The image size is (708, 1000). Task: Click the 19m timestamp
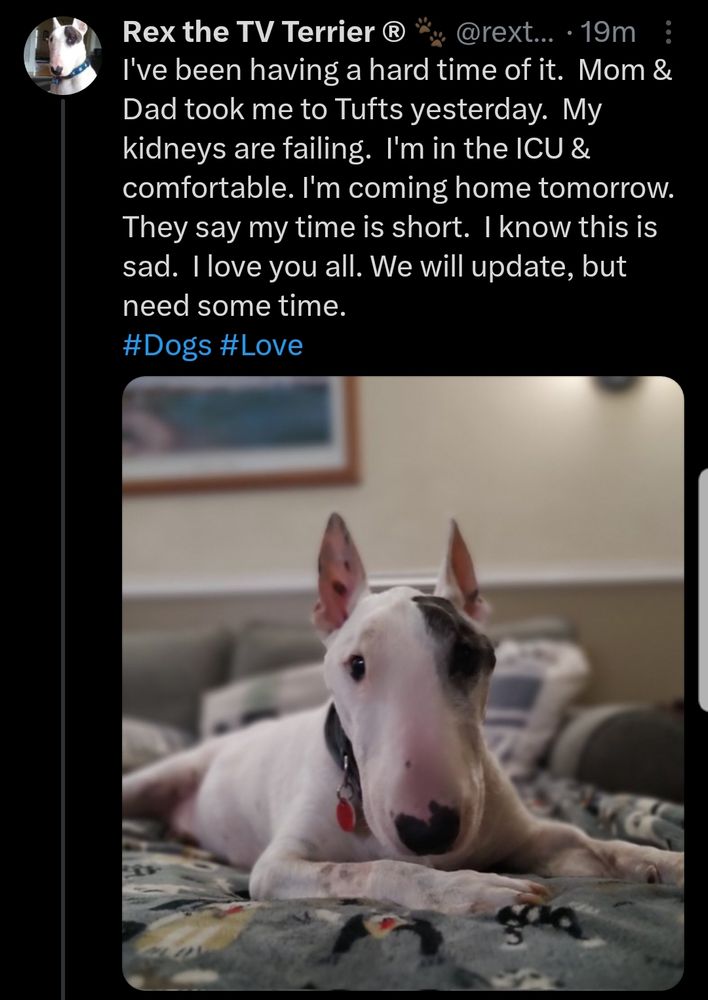click(x=608, y=32)
